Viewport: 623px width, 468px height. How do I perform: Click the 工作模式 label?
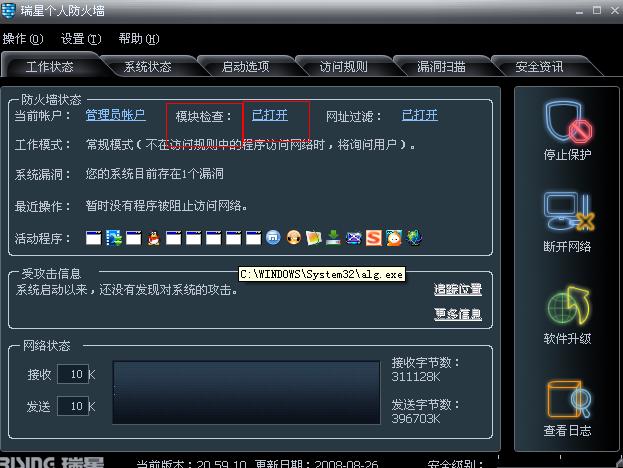[42, 144]
